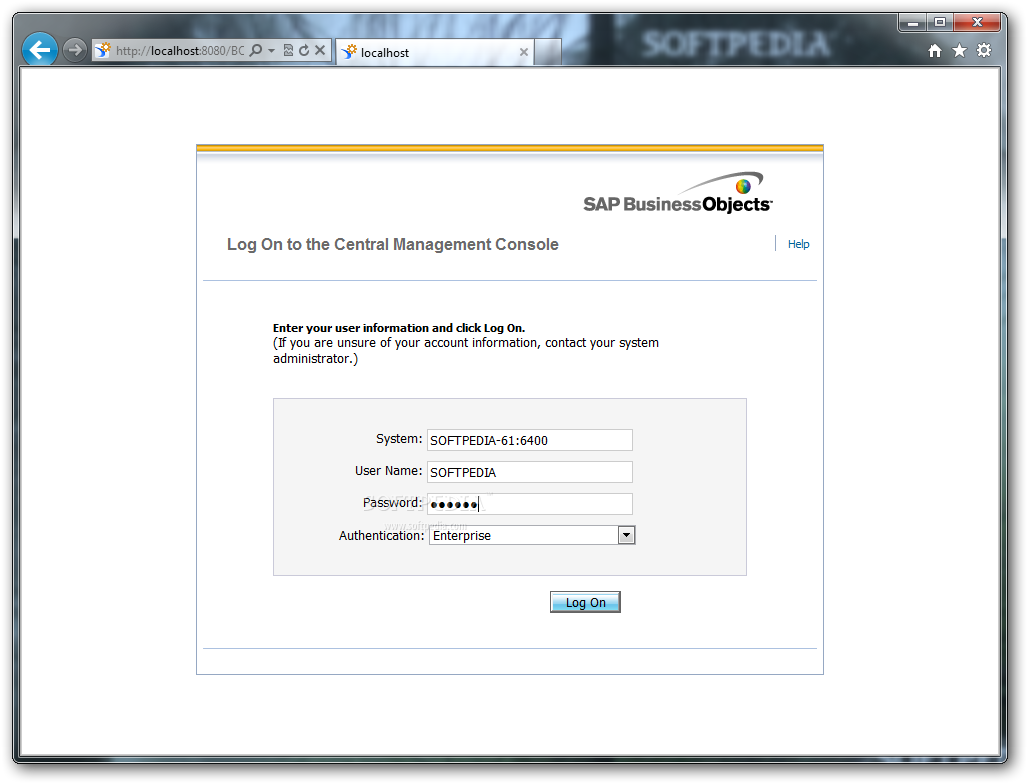Close the browser window
This screenshot has width=1028, height=784.
[977, 23]
